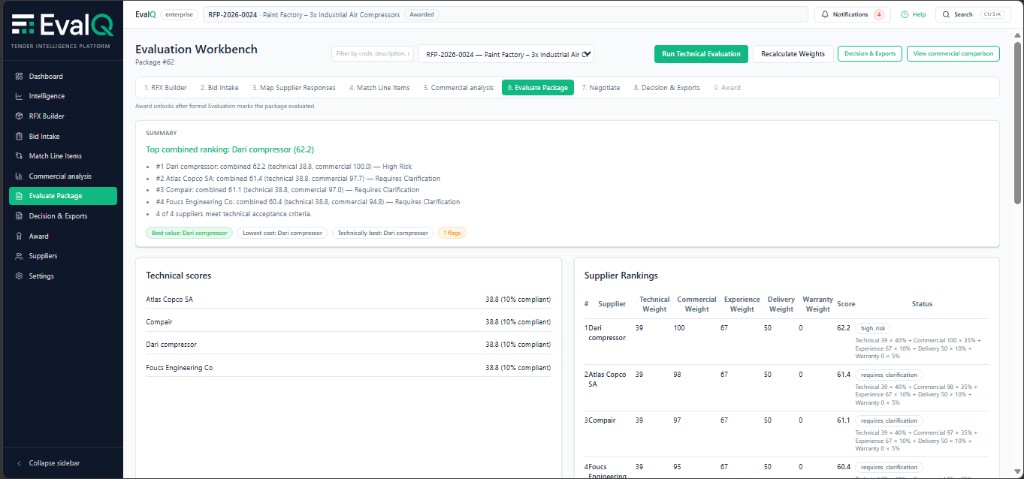Click the Settings gear icon in sidebar
The width and height of the screenshot is (1024, 479).
19,276
